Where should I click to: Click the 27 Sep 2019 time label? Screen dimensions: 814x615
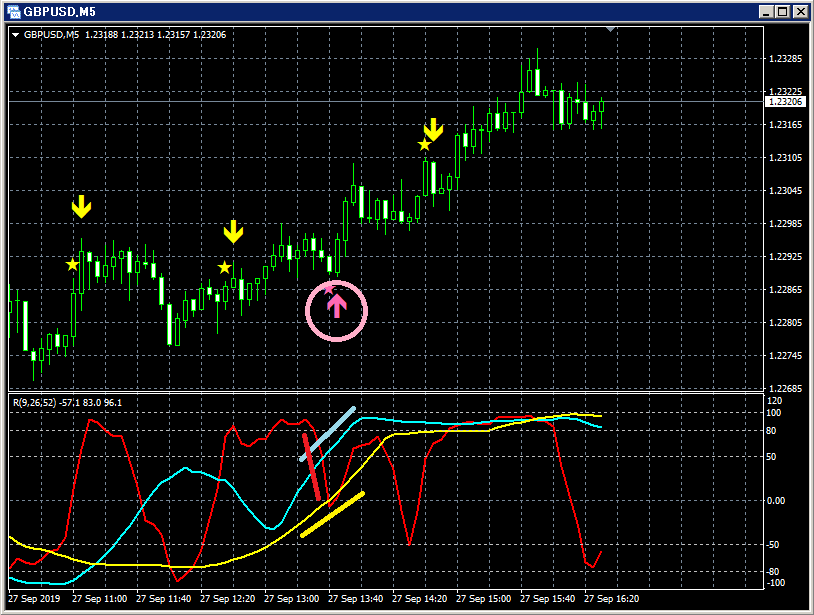[x=34, y=599]
